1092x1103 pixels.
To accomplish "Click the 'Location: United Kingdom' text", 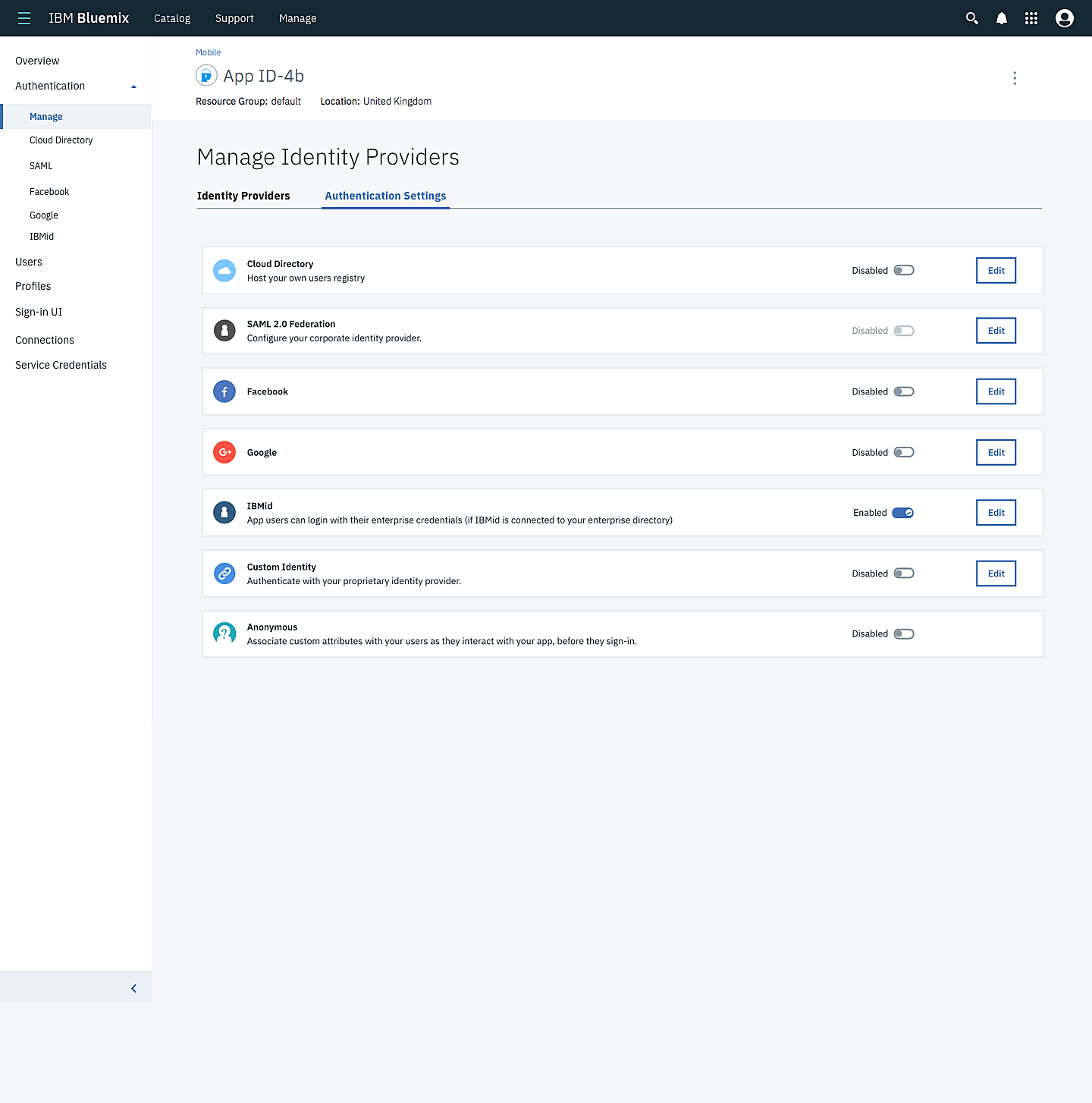I will 375,101.
